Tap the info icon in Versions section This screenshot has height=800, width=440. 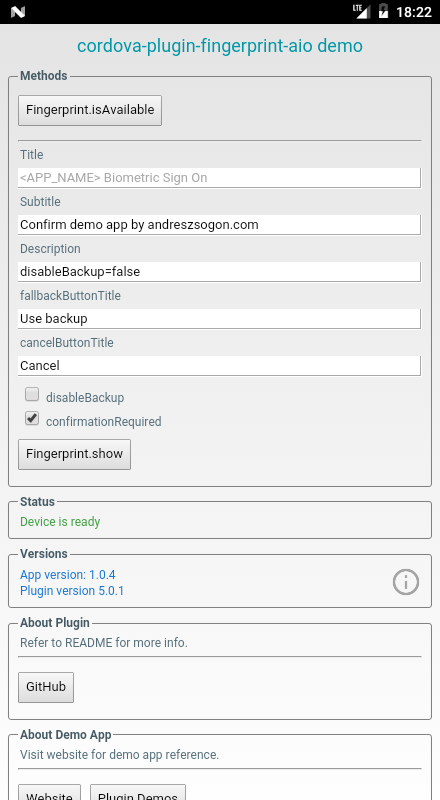406,582
